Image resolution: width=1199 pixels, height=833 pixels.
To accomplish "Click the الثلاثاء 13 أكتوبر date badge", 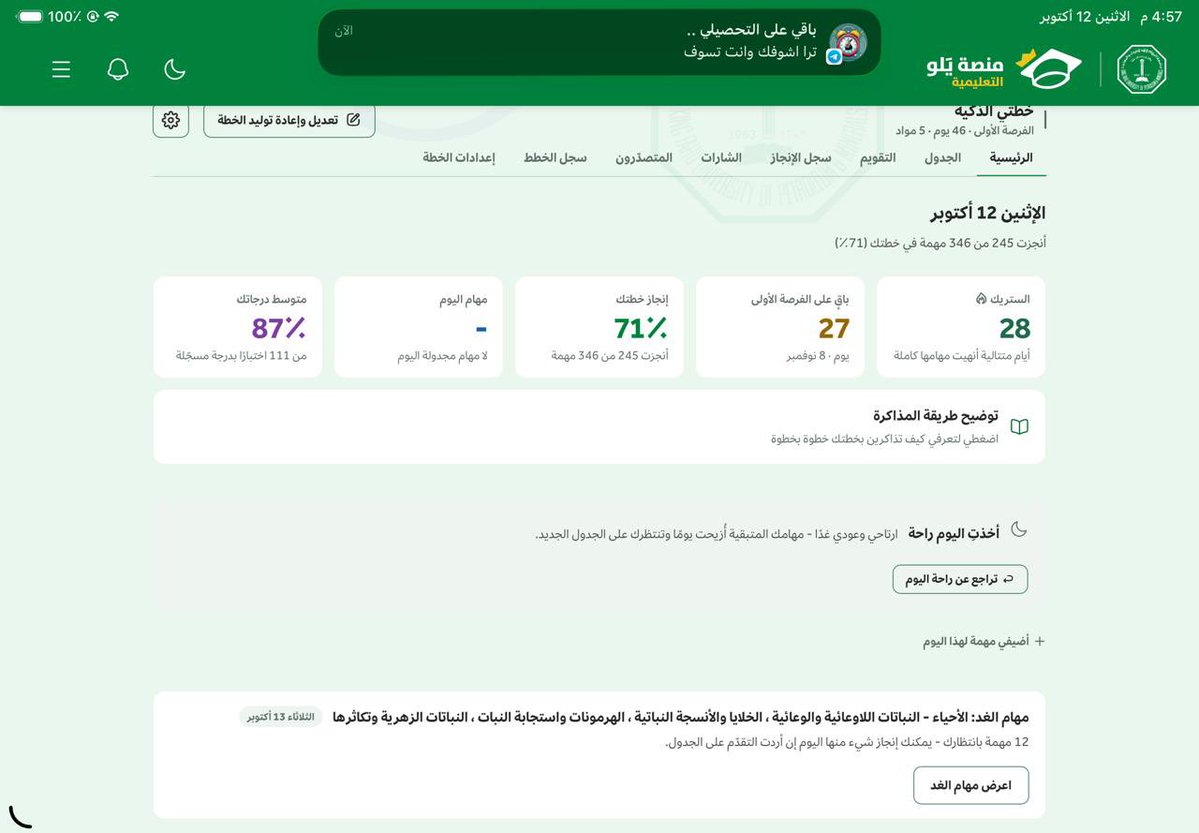I will (x=281, y=717).
